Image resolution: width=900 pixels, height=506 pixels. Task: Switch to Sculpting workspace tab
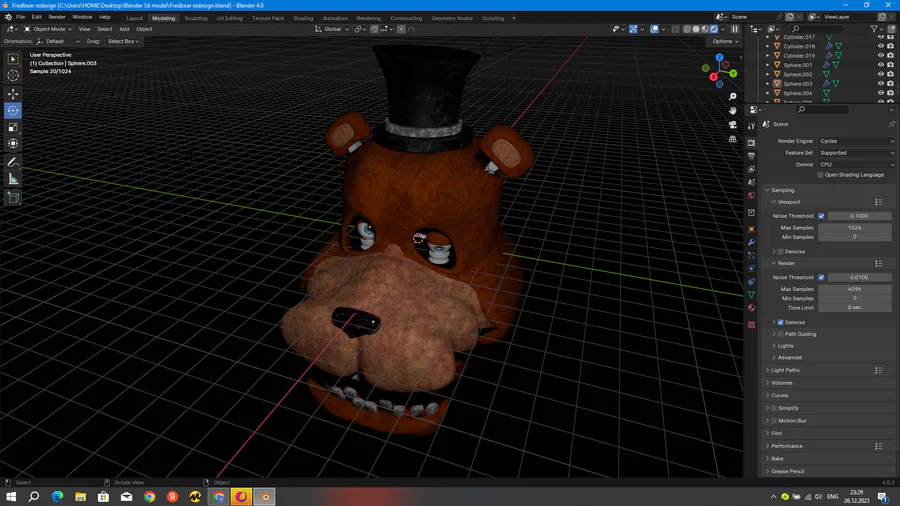[x=196, y=18]
